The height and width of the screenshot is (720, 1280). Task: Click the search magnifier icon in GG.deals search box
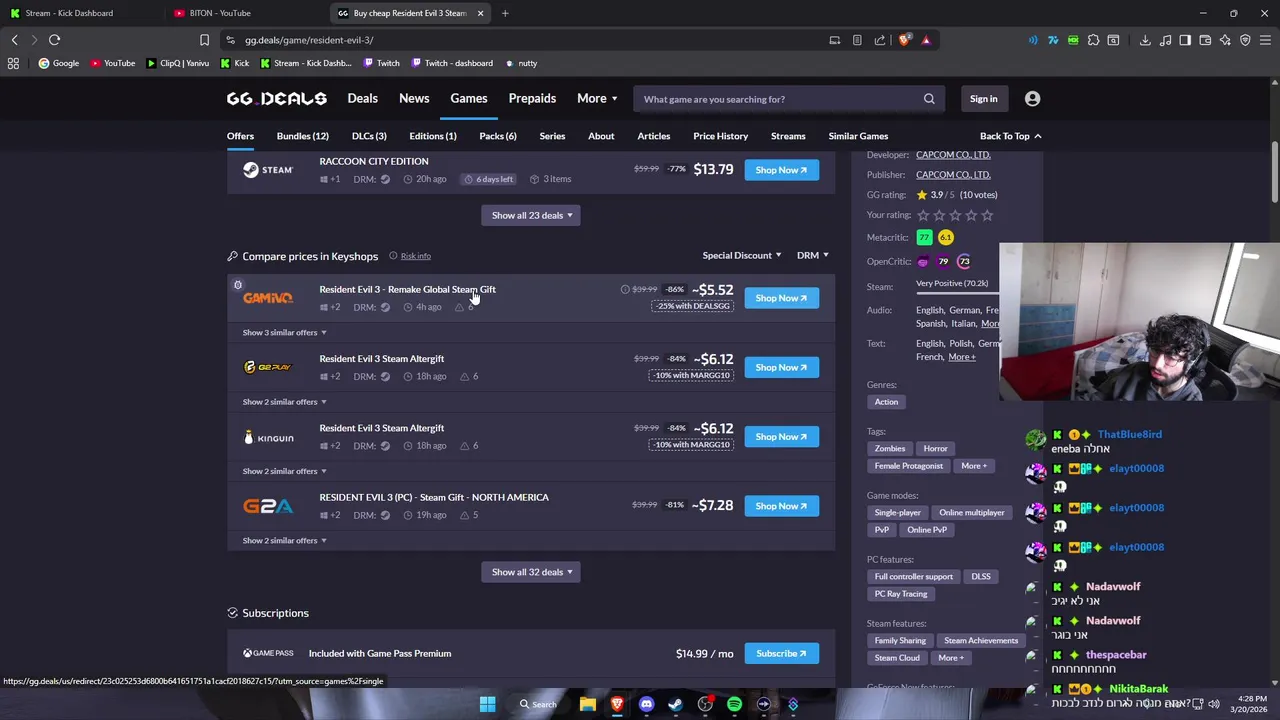pos(929,99)
